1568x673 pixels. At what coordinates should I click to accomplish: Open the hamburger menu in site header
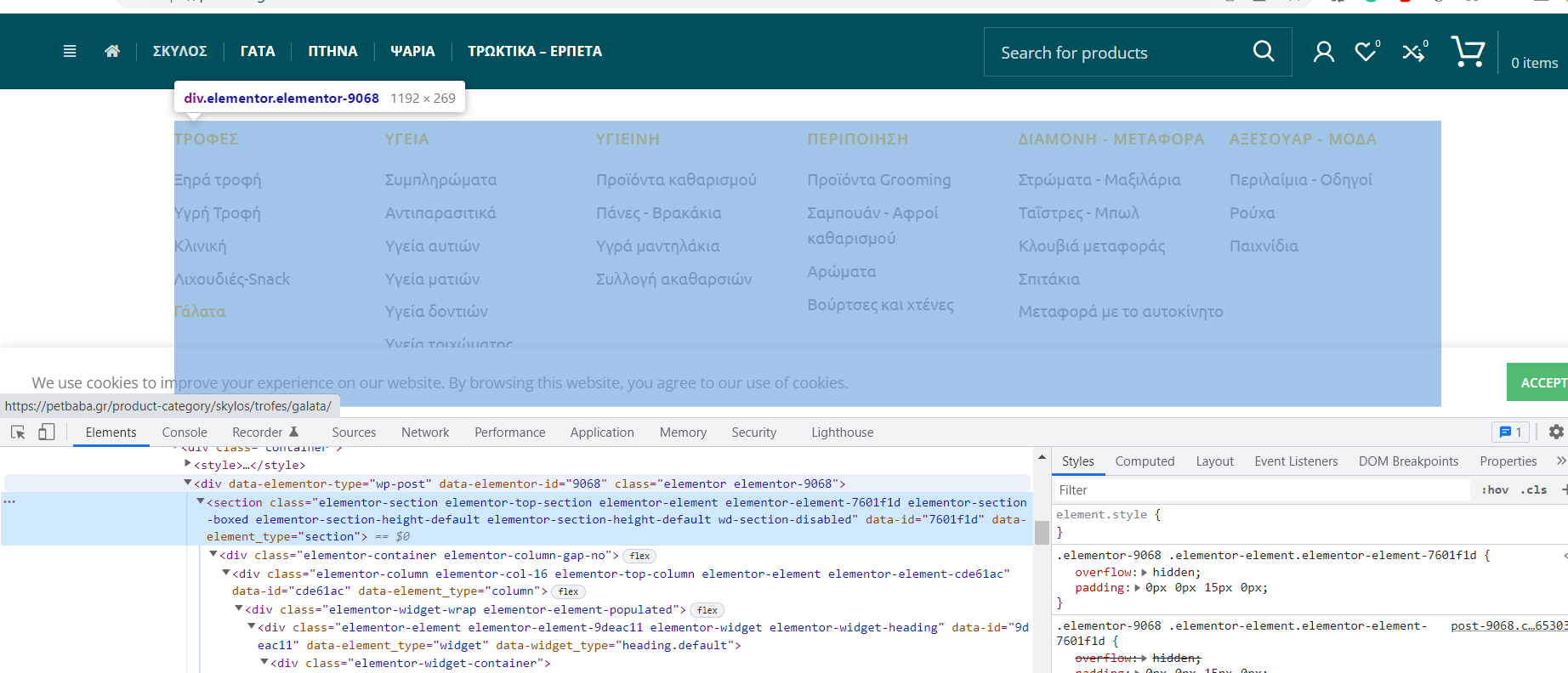(x=70, y=51)
